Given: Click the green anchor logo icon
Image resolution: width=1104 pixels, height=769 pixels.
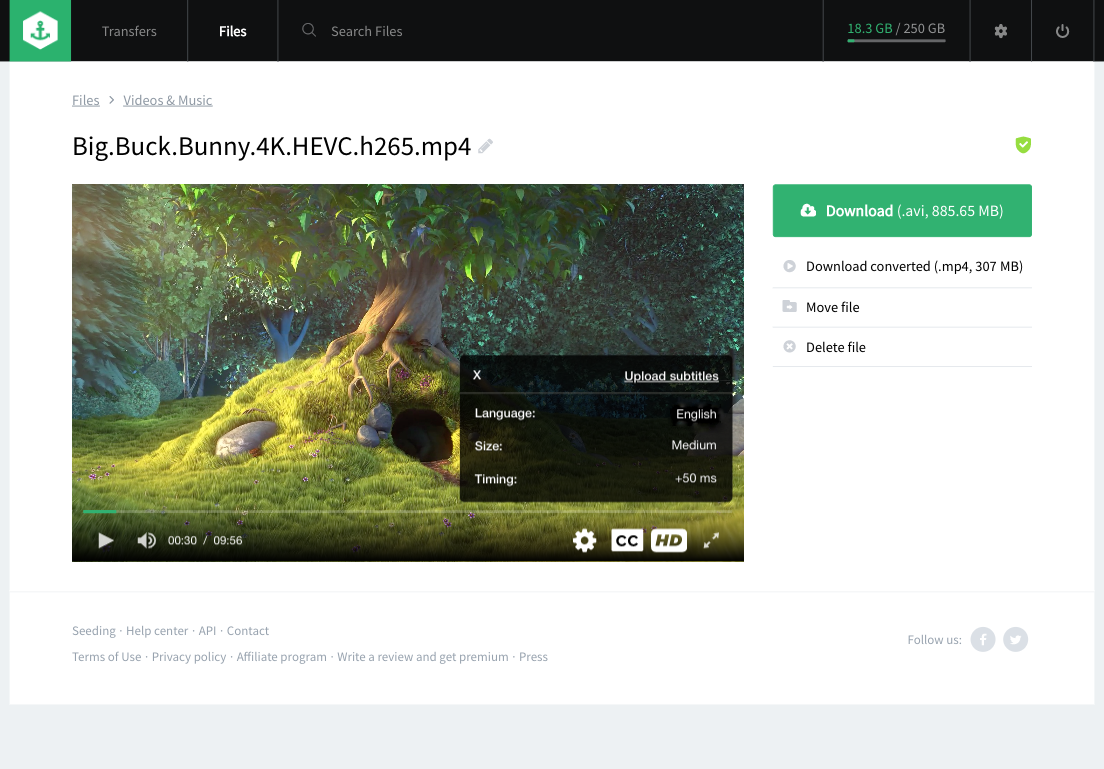Looking at the screenshot, I should click(40, 31).
